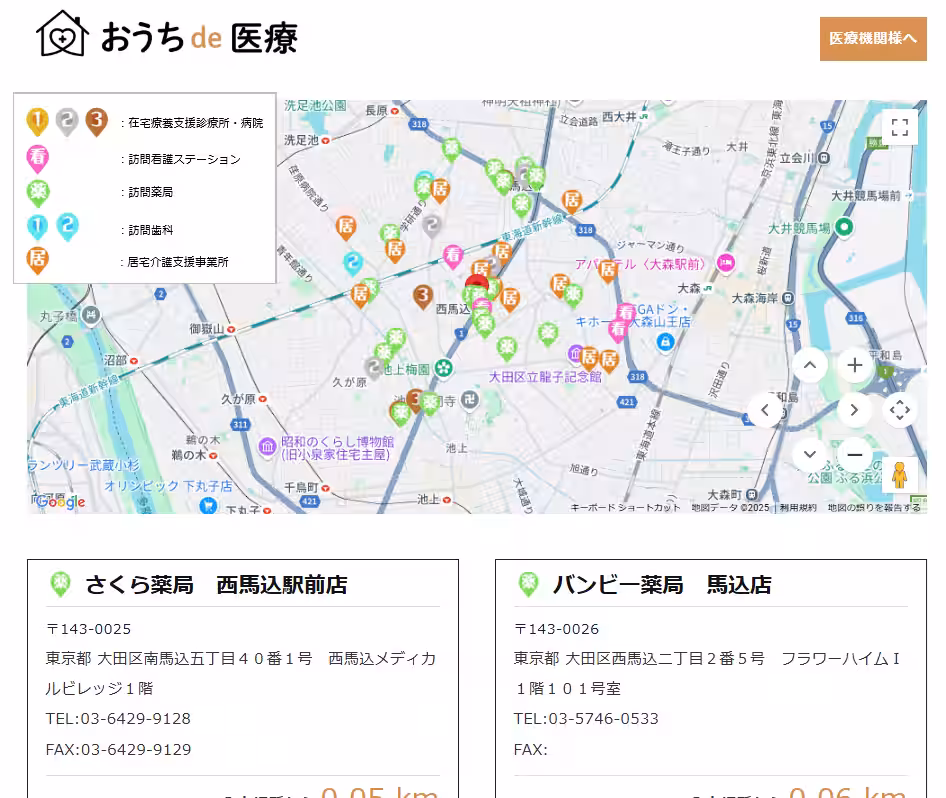Click the 医療機関様へ button

873,38
